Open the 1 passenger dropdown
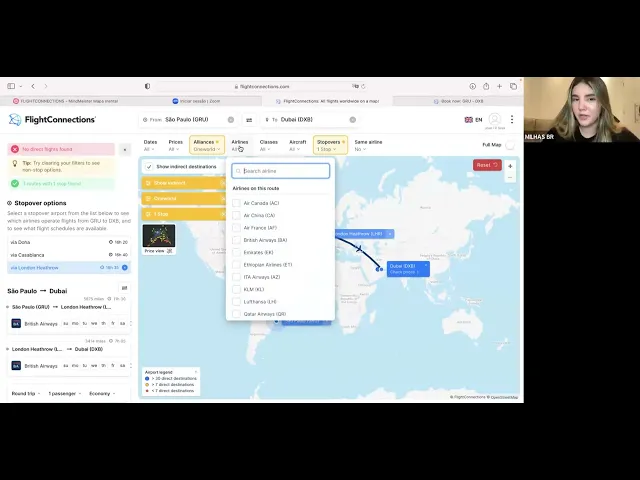The image size is (640, 480). pos(64,393)
